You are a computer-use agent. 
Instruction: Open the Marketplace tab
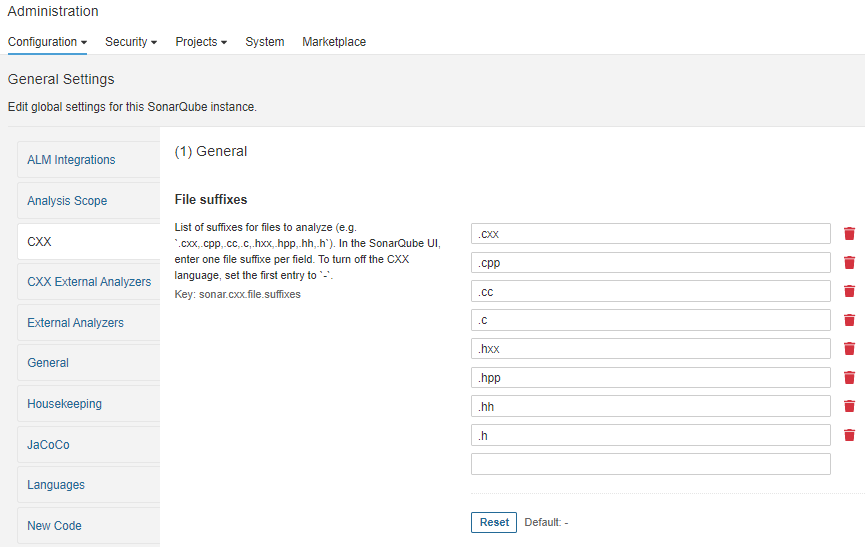tap(334, 42)
